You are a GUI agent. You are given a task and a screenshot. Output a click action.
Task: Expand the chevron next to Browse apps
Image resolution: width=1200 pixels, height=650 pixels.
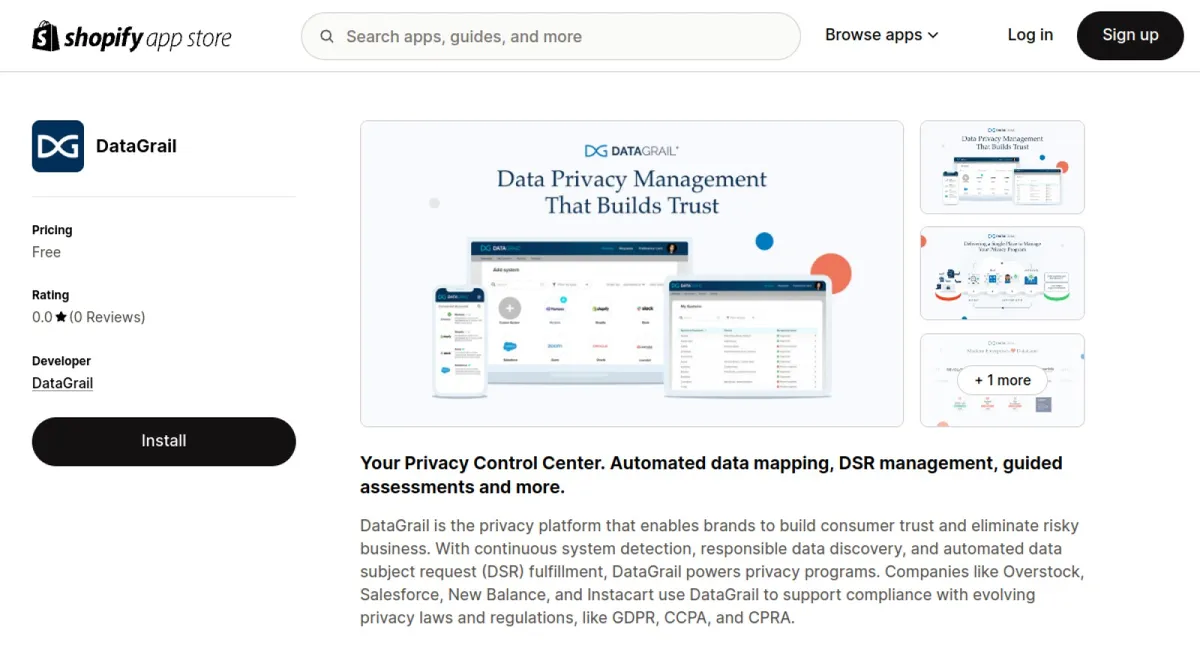932,35
